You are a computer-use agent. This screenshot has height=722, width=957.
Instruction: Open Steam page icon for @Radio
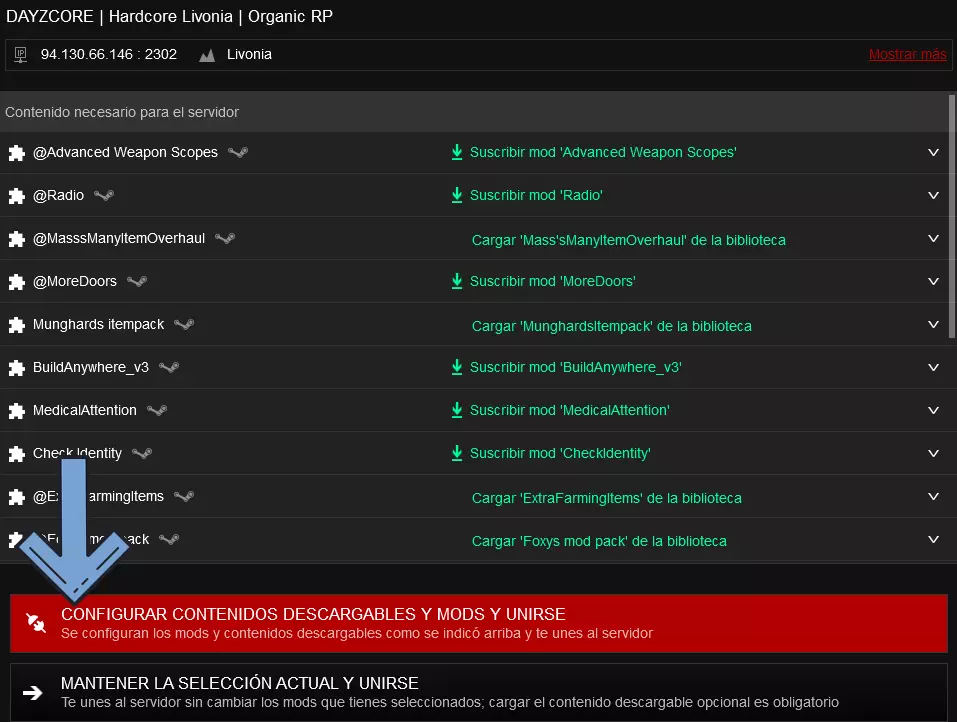pyautogui.click(x=104, y=195)
